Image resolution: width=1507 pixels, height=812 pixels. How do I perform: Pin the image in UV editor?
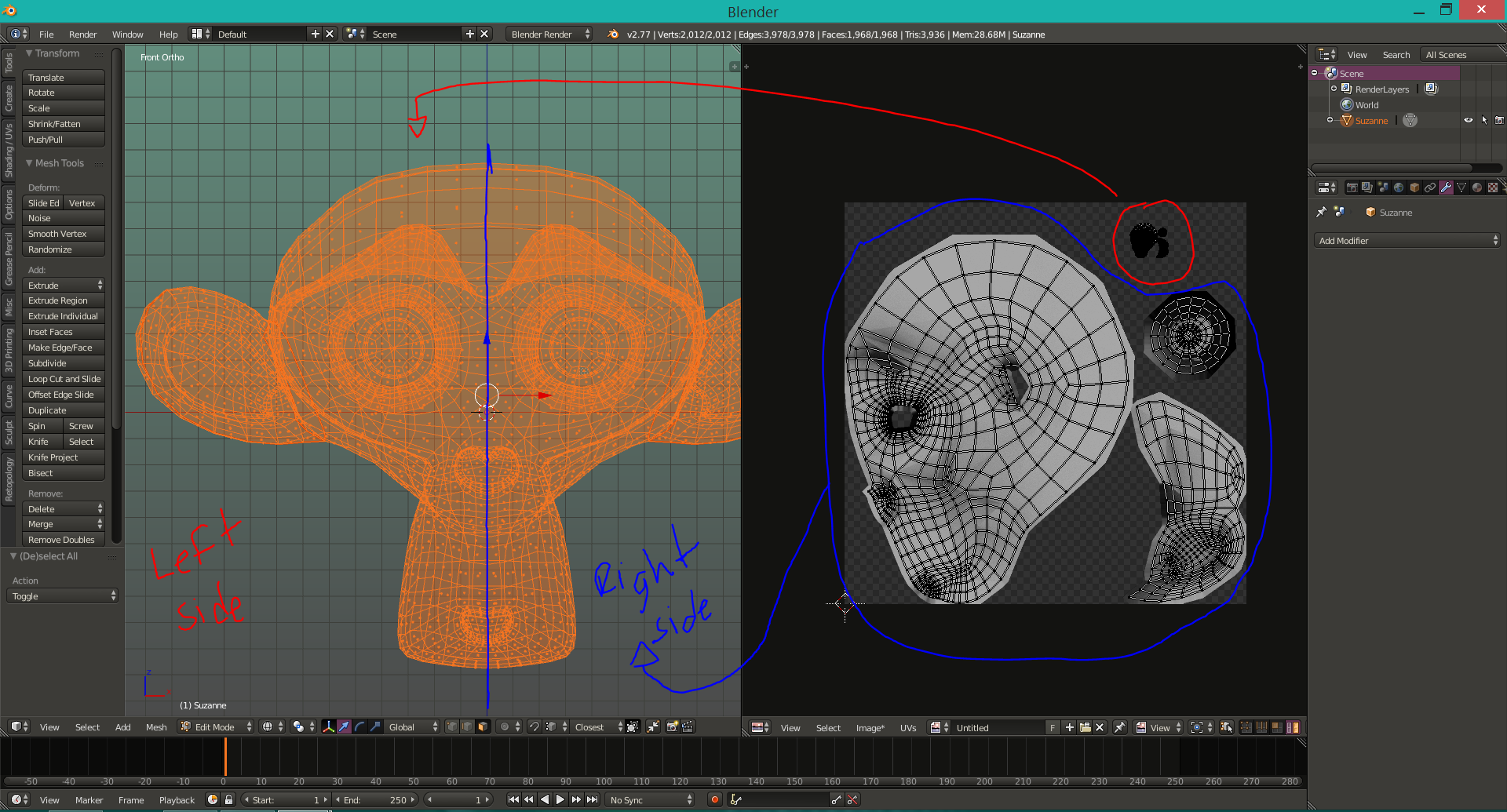pos(1120,727)
